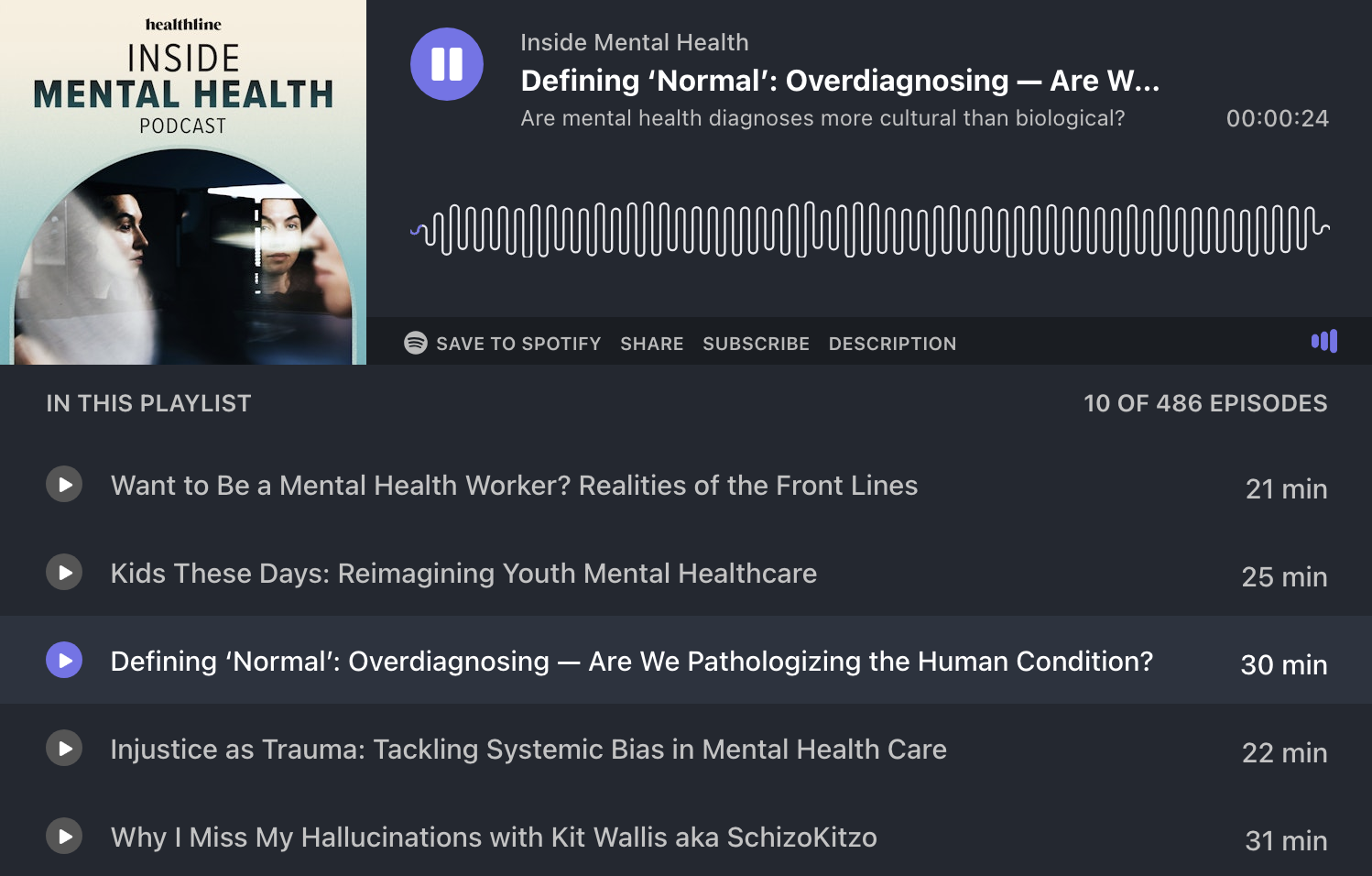This screenshot has width=1372, height=876.
Task: Click the subtitle 'Are mental health diagnoses more cultural'
Action: coord(822,118)
